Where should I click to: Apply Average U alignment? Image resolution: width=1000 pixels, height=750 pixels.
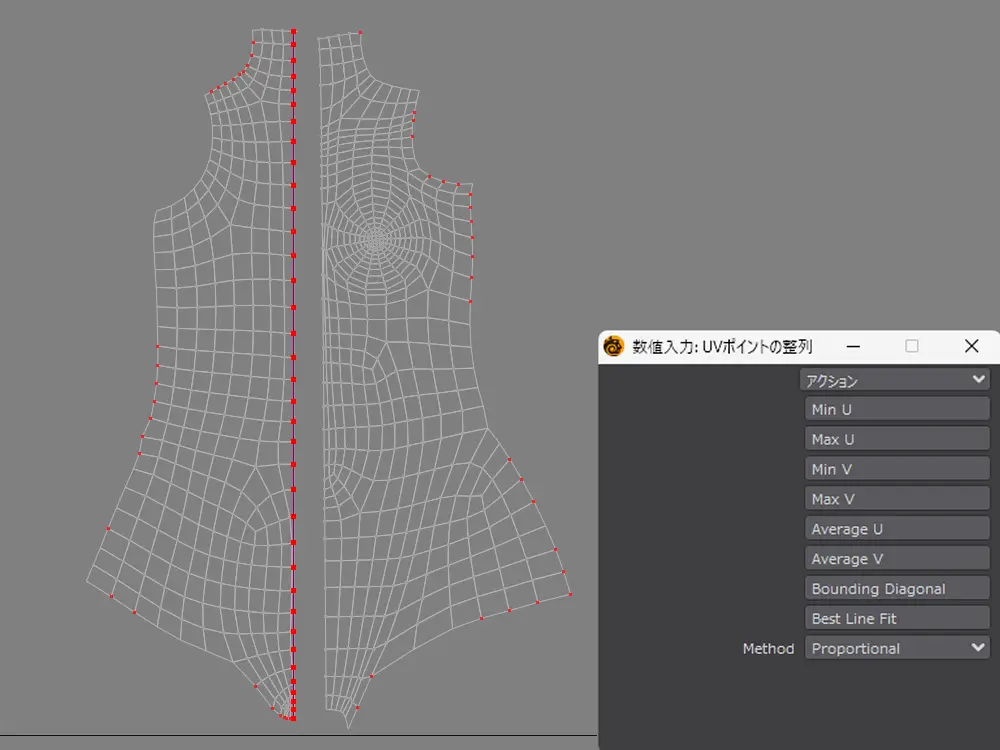[x=897, y=529]
